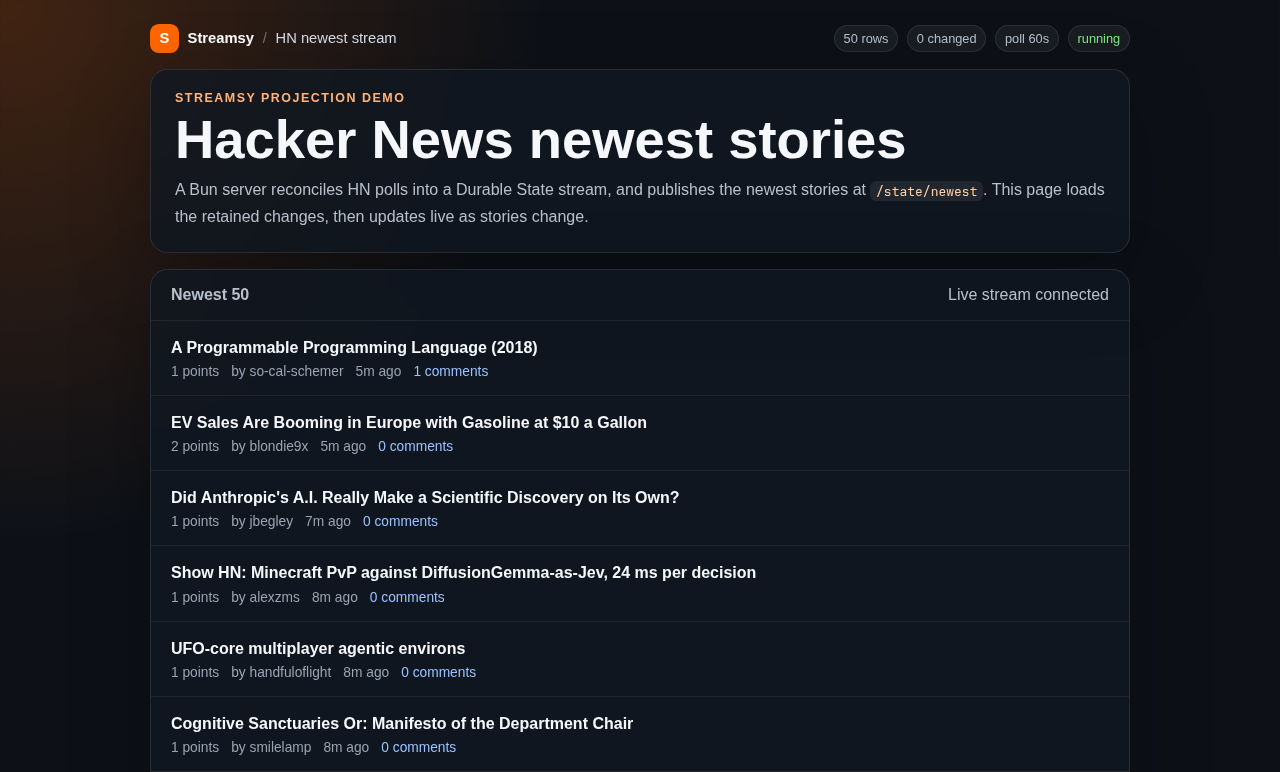Open Did Anthropic's A.I. scientific discovery story
The image size is (1280, 772).
tap(425, 498)
